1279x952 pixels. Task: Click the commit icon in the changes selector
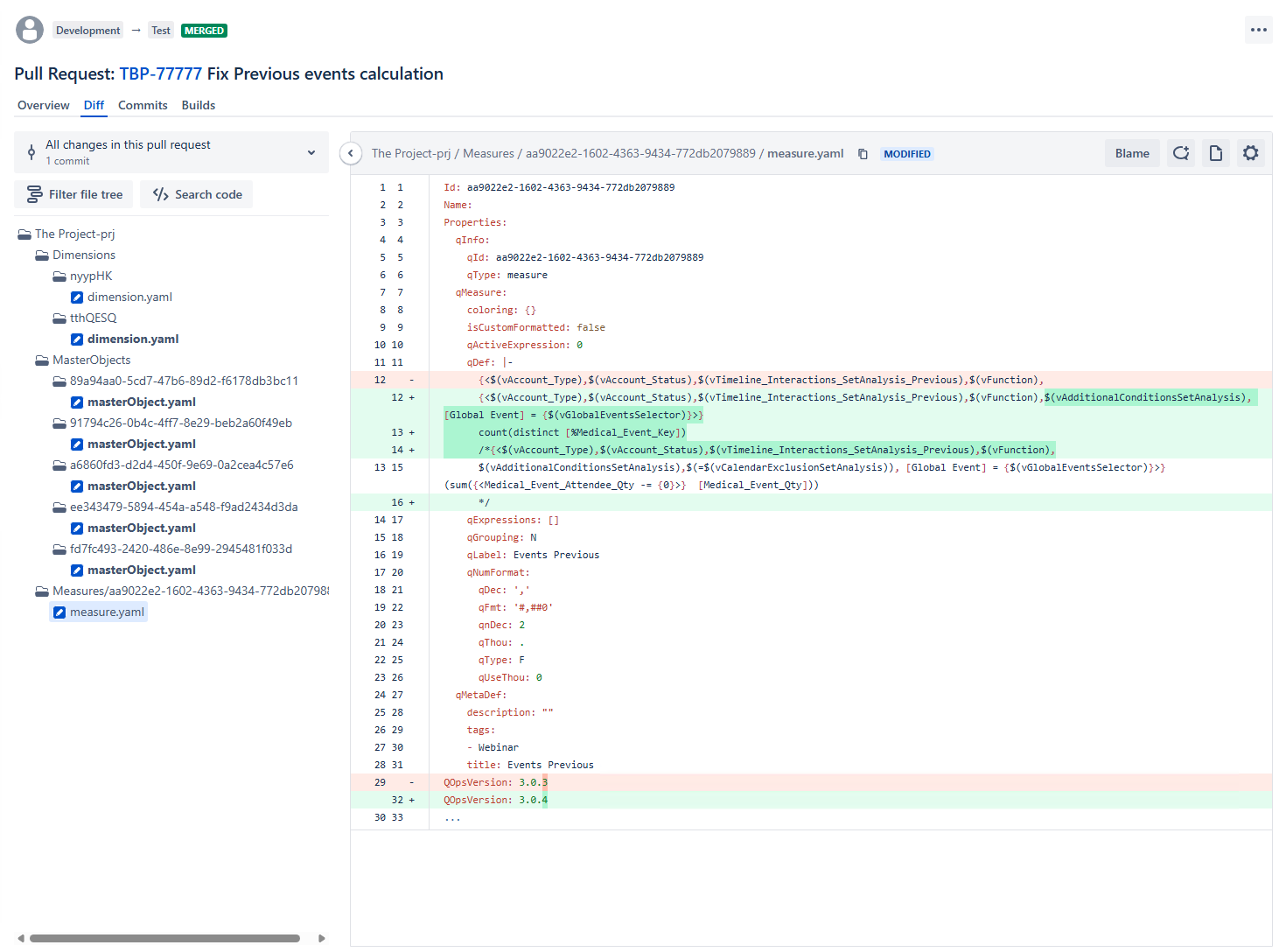[x=31, y=152]
